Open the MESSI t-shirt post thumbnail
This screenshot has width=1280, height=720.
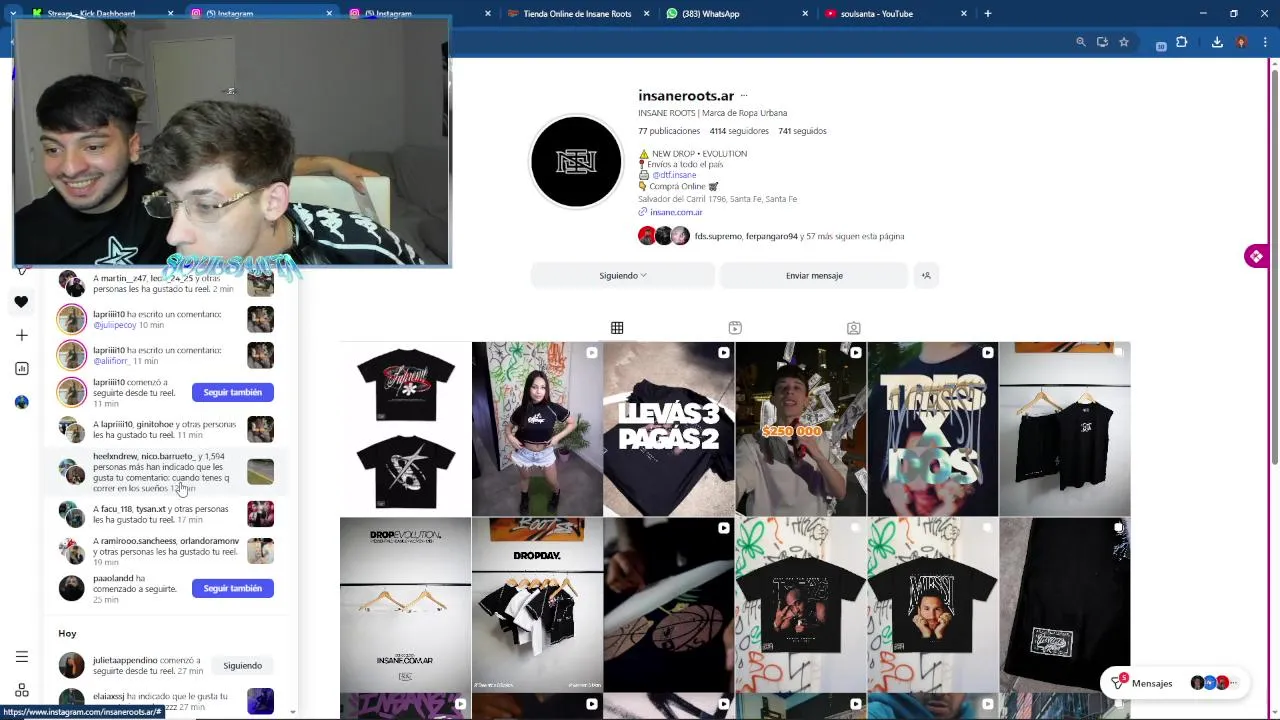(933, 605)
